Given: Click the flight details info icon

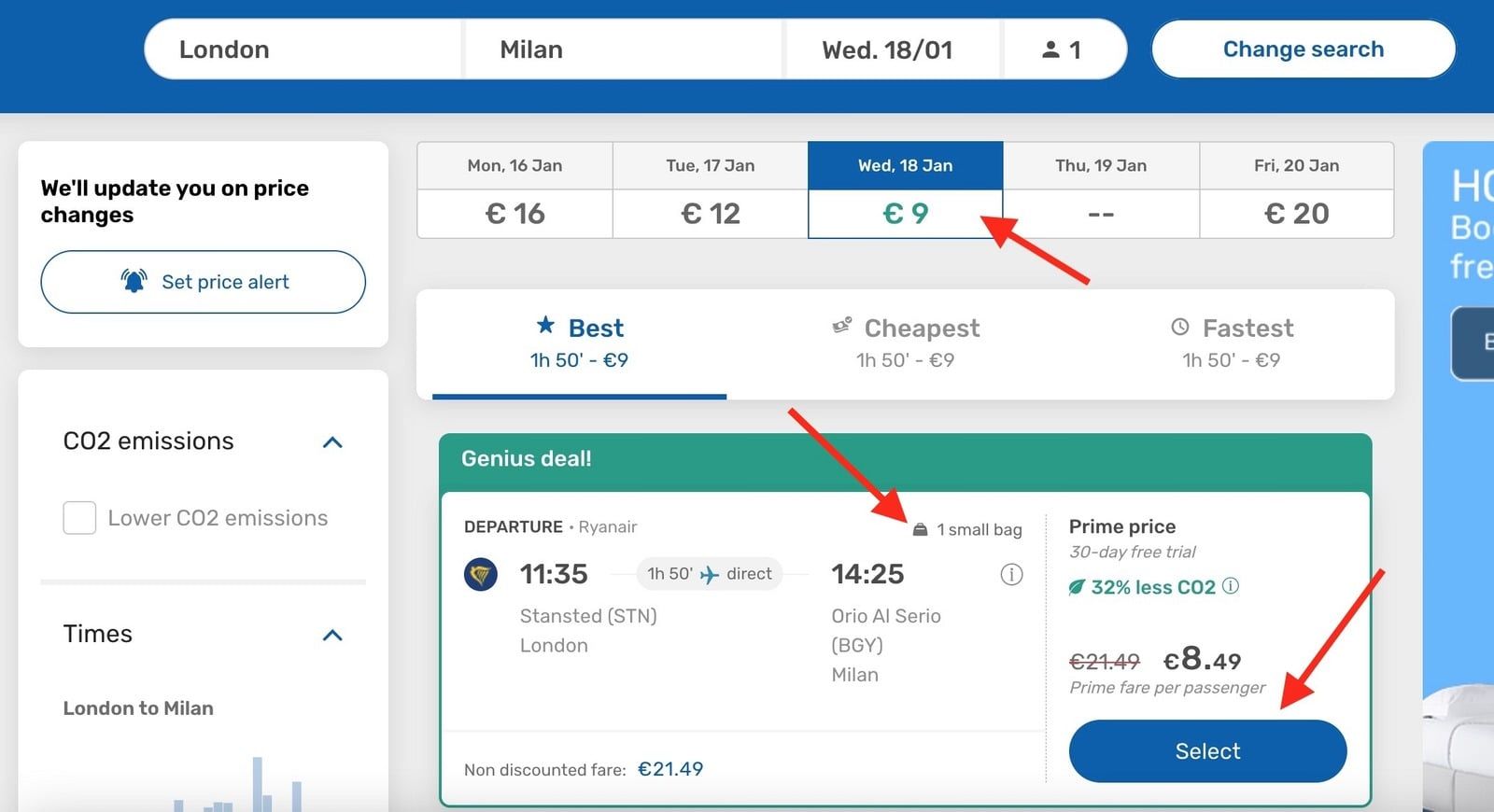Looking at the screenshot, I should click(x=1011, y=575).
